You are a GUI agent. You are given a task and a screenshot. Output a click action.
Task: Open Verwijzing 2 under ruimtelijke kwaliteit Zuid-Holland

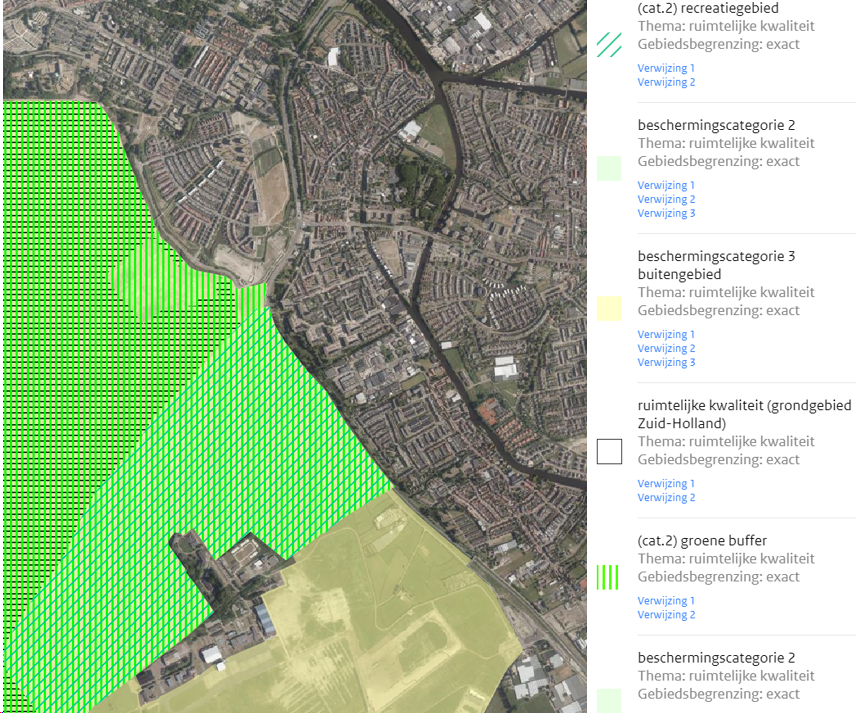tap(666, 497)
